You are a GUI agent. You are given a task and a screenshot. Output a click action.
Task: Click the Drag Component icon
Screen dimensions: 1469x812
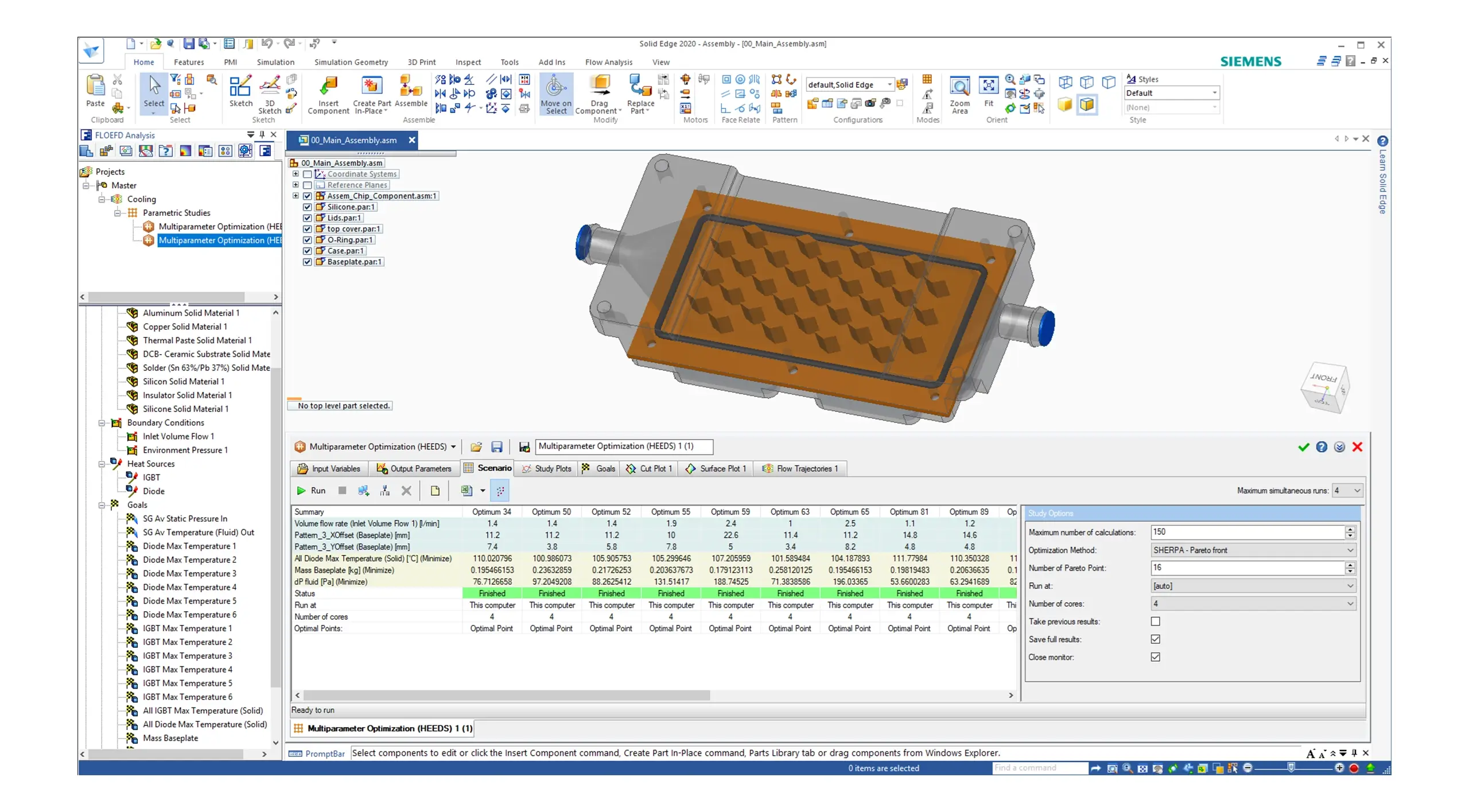(599, 86)
